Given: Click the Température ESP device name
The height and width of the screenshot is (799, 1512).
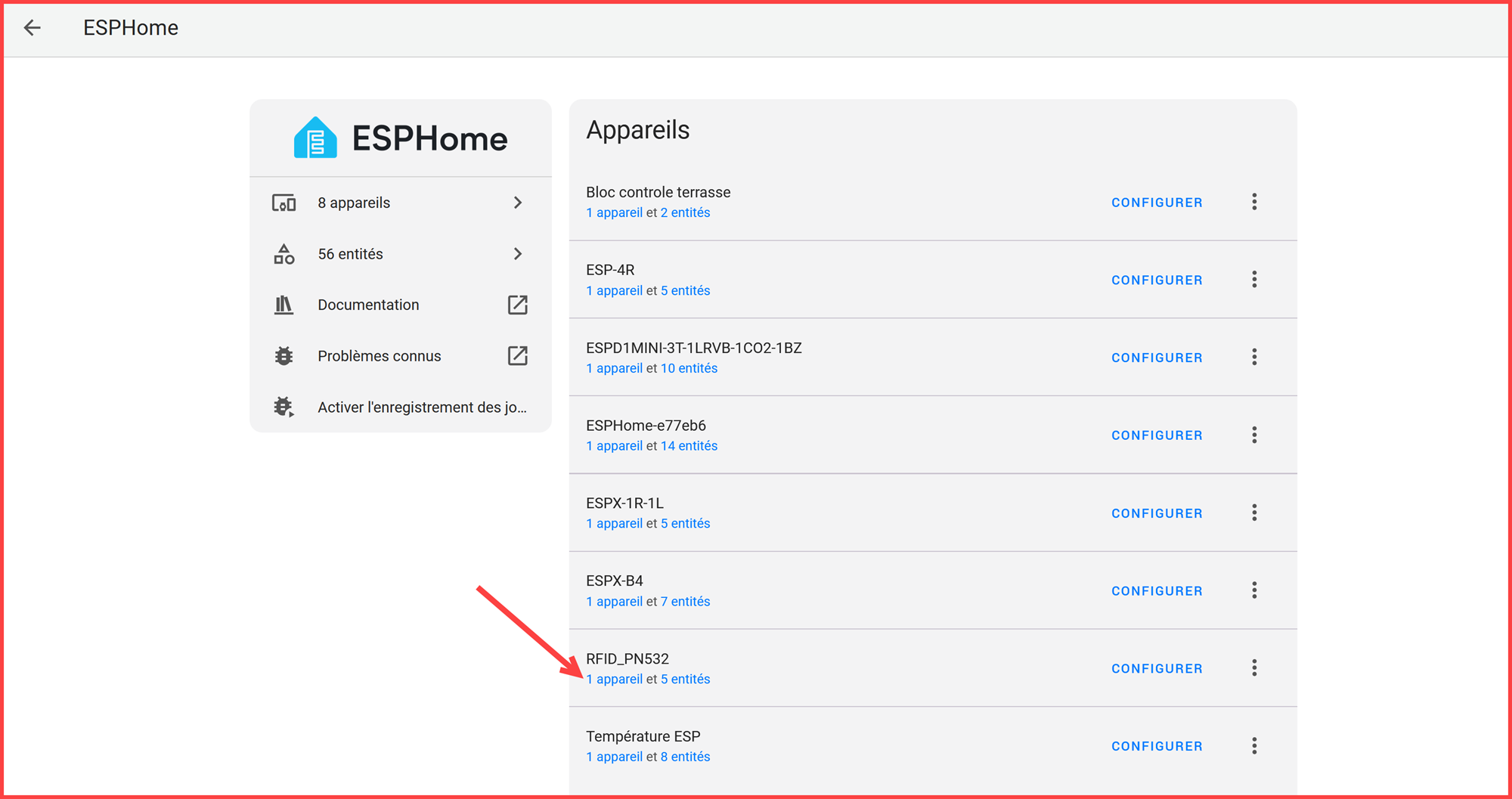Looking at the screenshot, I should (643, 736).
